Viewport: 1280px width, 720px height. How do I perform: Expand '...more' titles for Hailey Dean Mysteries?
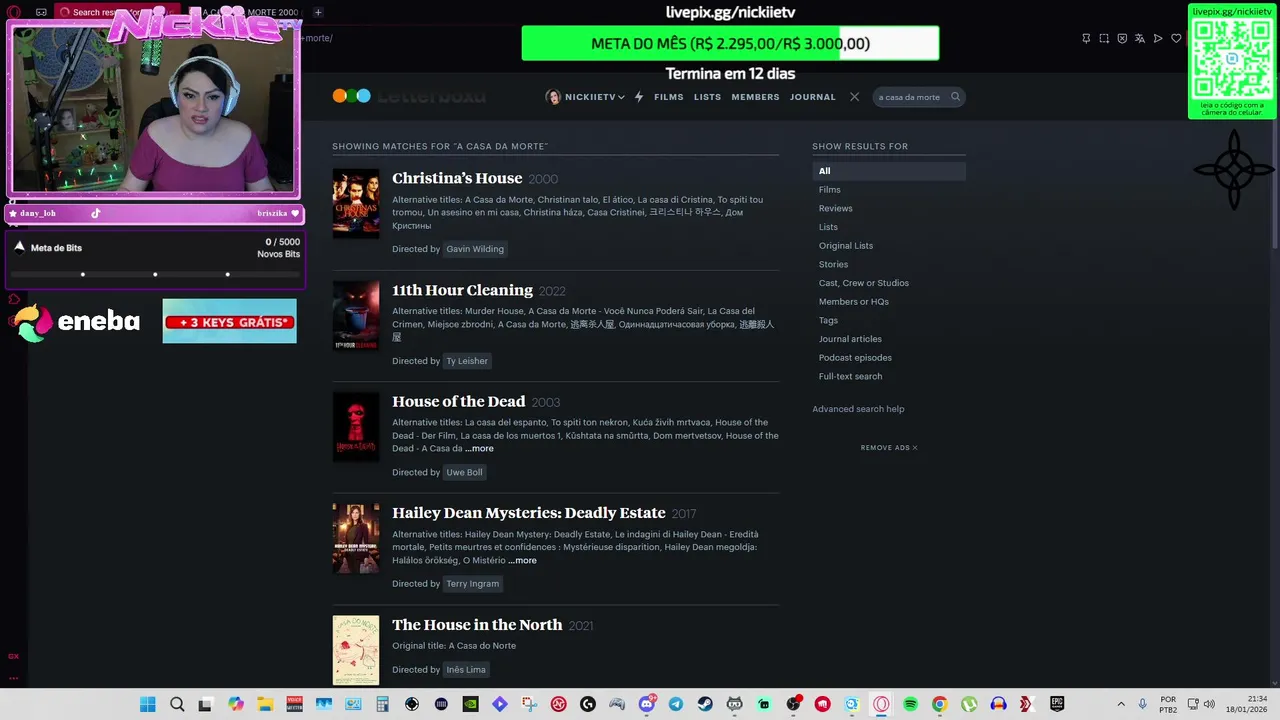[522, 561]
